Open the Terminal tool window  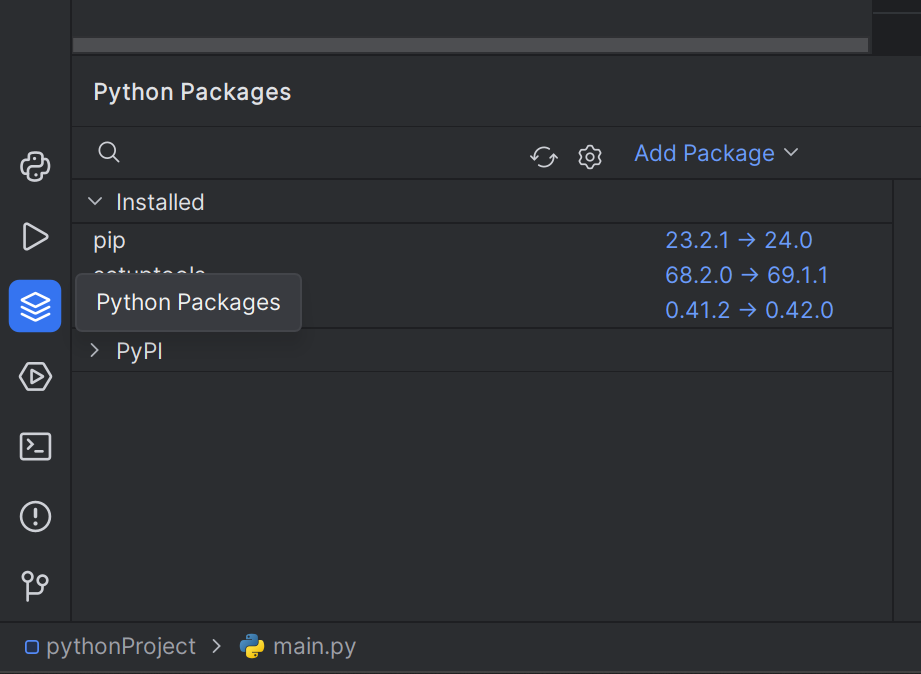[35, 446]
